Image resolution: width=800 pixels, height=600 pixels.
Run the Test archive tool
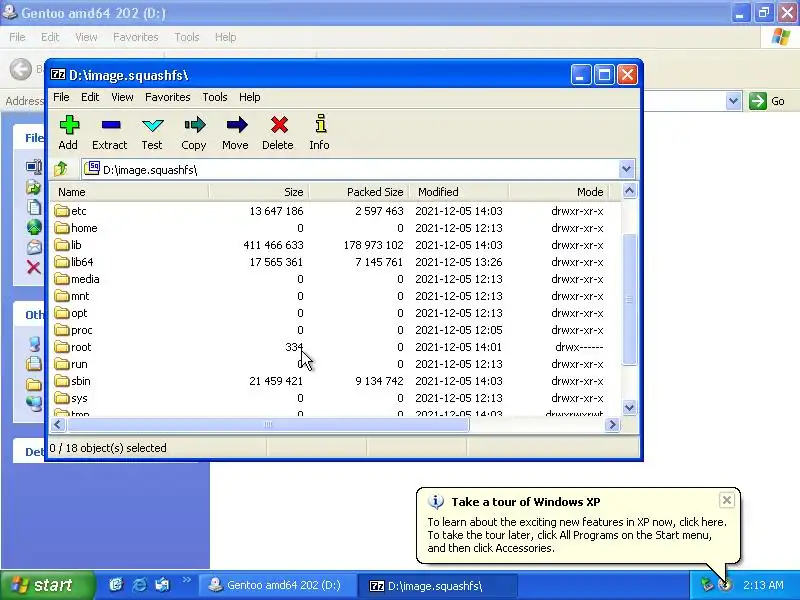[153, 125]
